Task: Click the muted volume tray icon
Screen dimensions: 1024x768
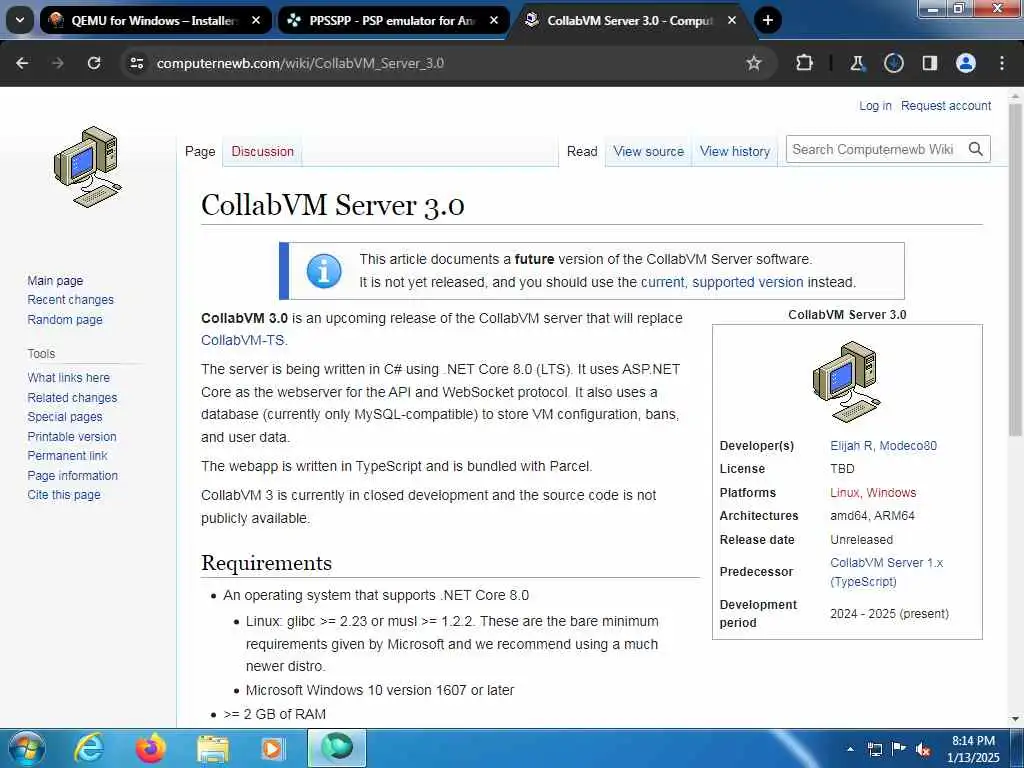Action: (923, 749)
